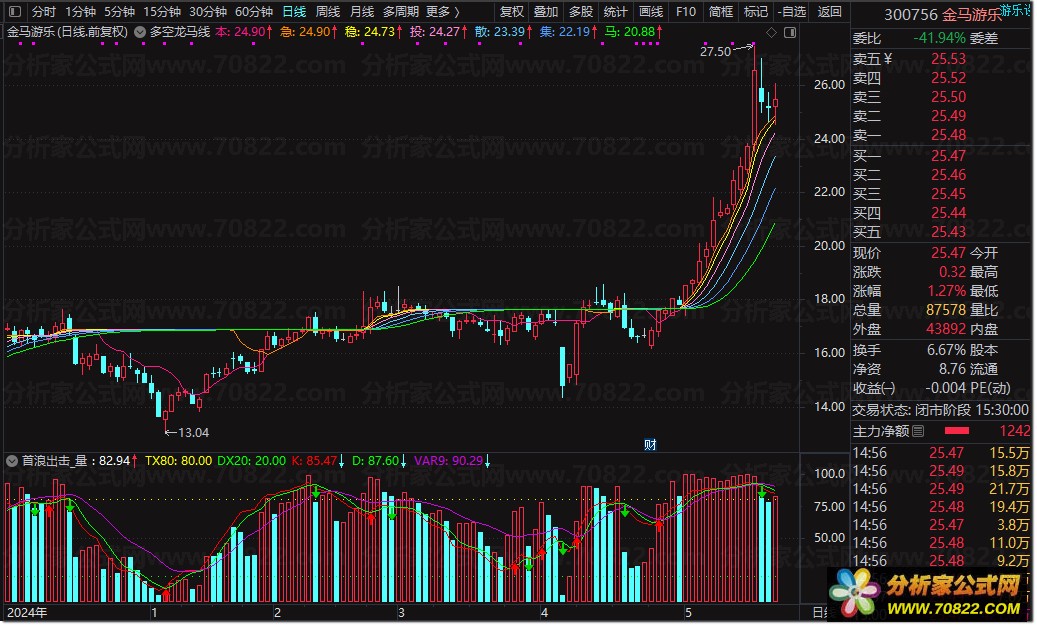Select the 1分钟 period tab
This screenshot has width=1037, height=625.
pyautogui.click(x=80, y=11)
